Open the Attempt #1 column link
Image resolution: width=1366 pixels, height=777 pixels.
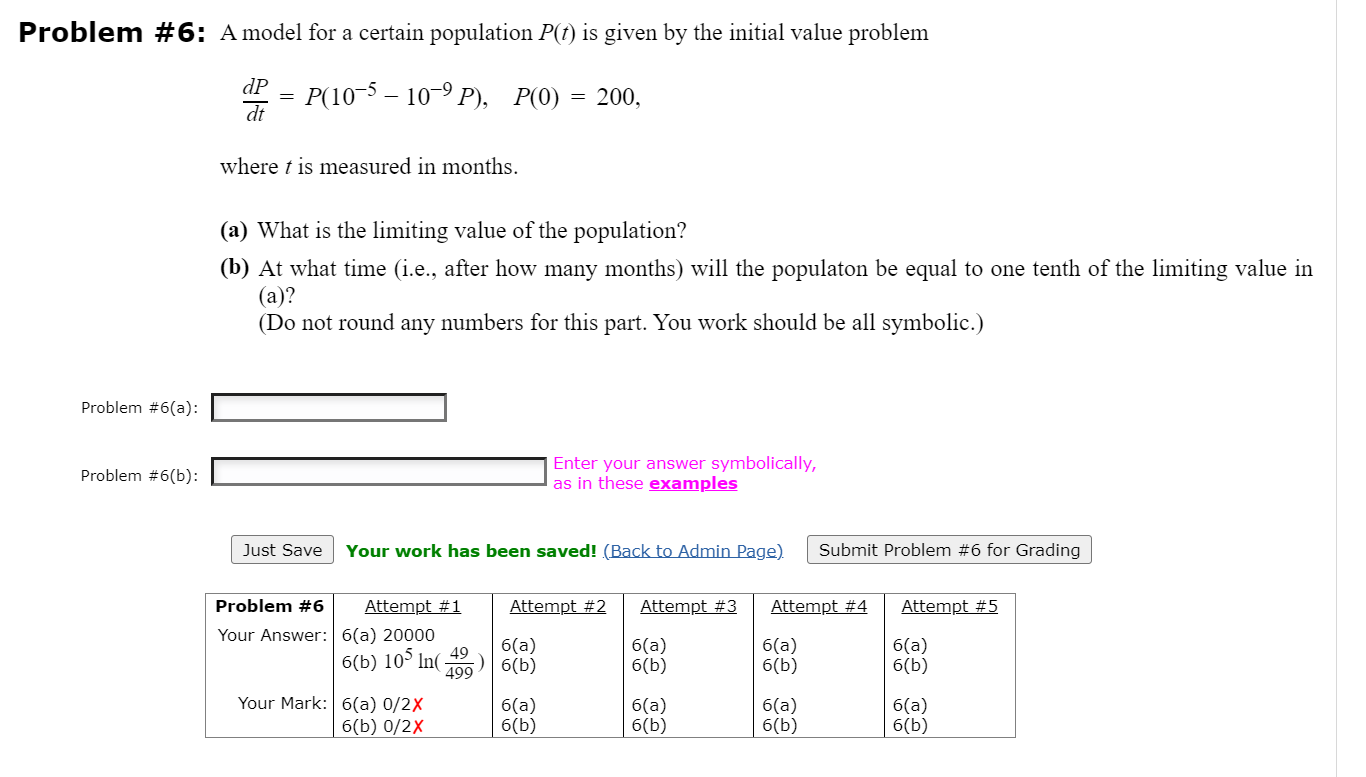(x=413, y=606)
